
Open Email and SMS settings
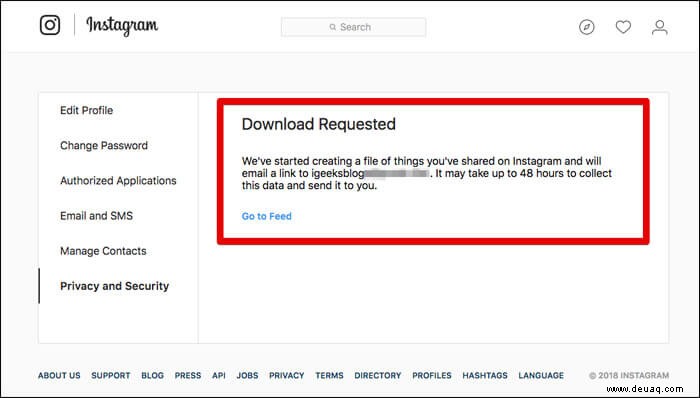point(96,216)
